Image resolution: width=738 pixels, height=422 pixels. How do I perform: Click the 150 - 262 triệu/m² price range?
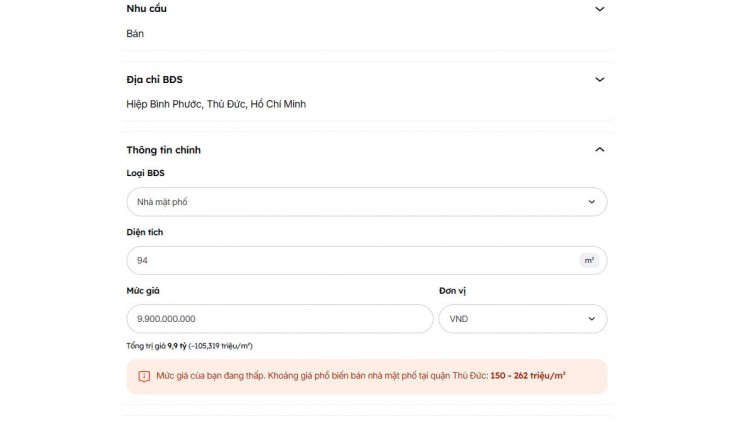(528, 375)
